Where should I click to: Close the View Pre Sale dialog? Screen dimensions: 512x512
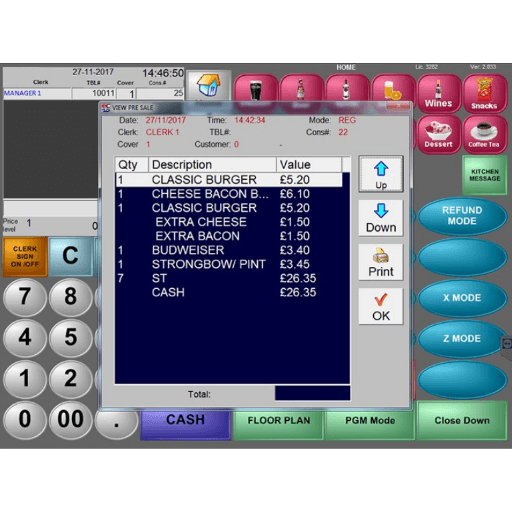[398, 107]
